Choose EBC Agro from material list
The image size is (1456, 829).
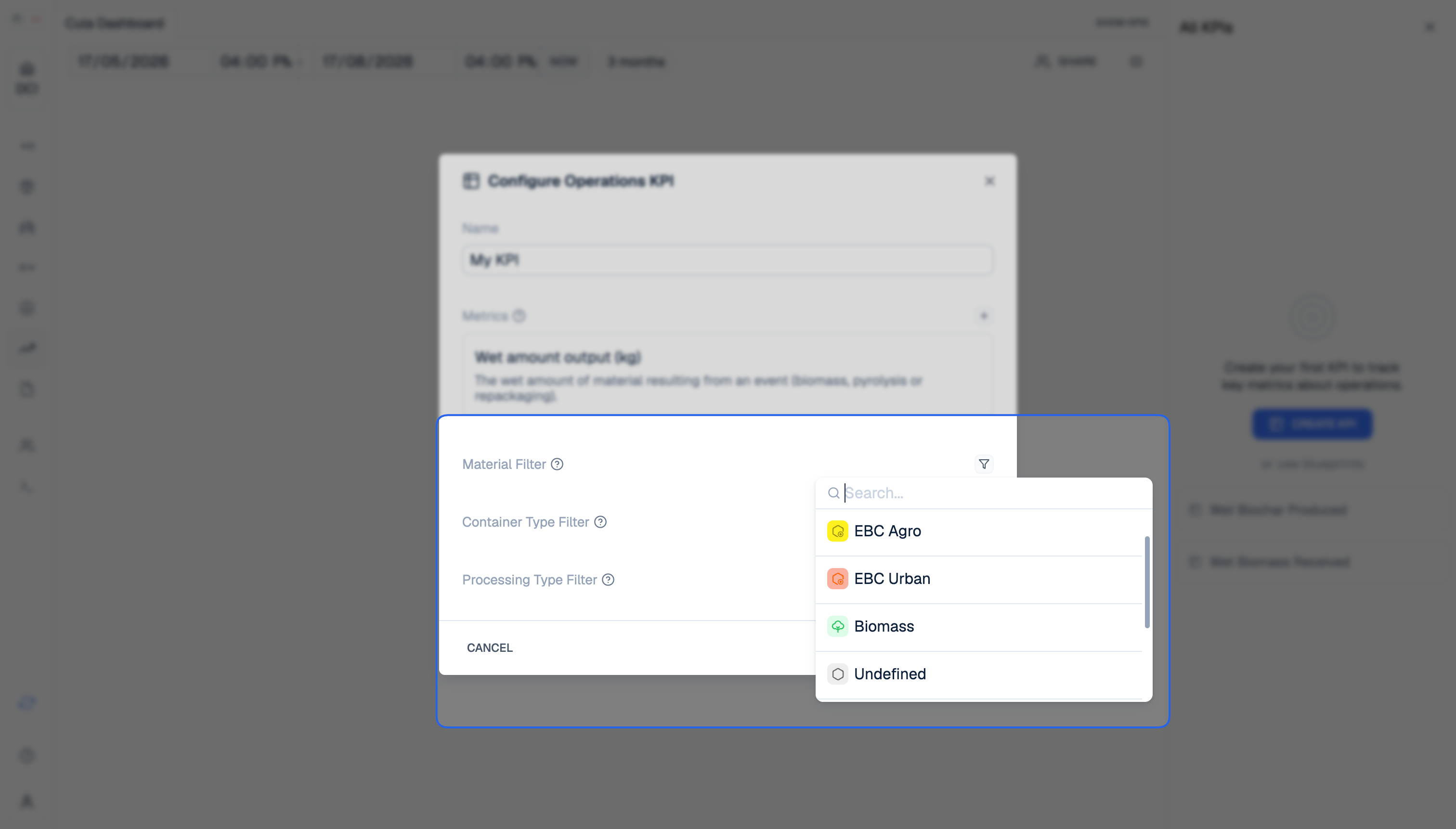(x=979, y=531)
